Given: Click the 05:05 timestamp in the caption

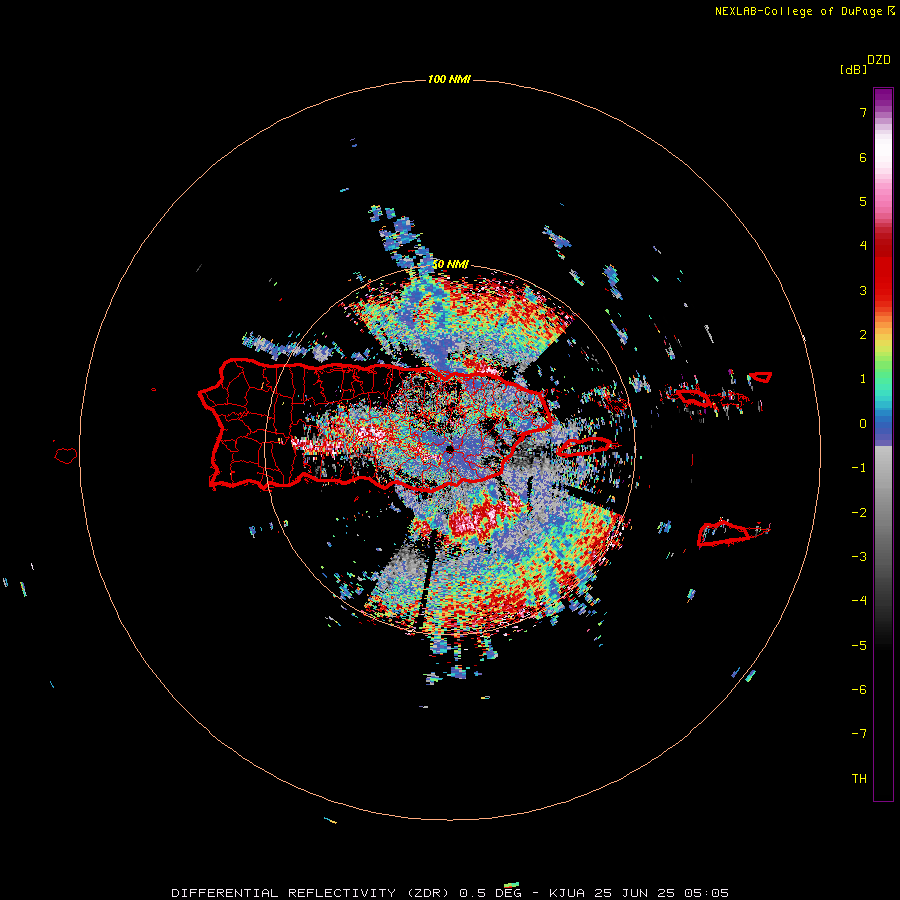Looking at the screenshot, I should [x=707, y=893].
